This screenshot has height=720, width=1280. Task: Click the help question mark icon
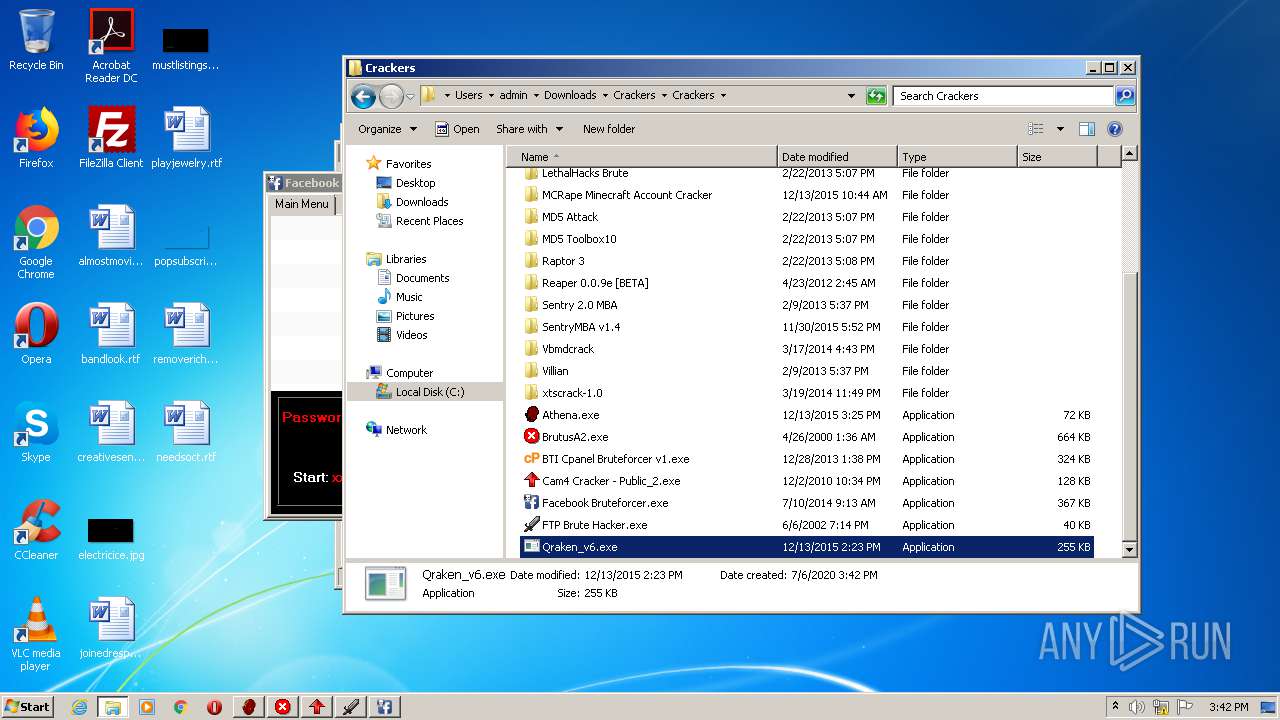click(x=1115, y=129)
